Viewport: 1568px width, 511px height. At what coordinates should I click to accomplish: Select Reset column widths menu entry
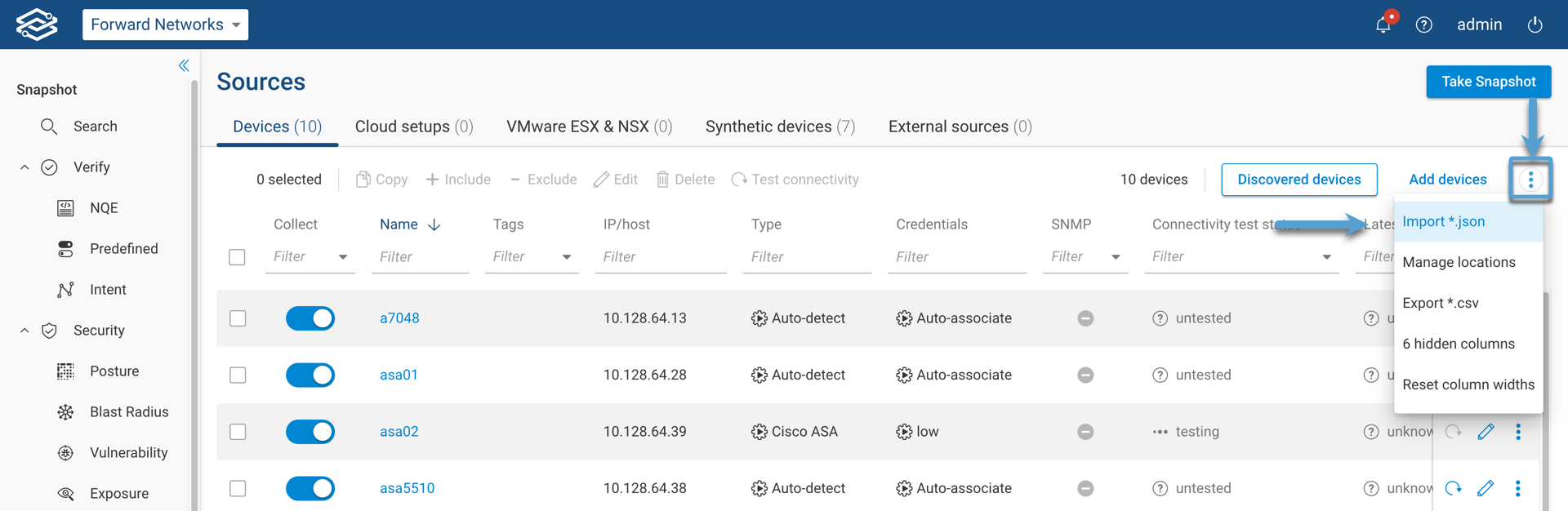1468,384
